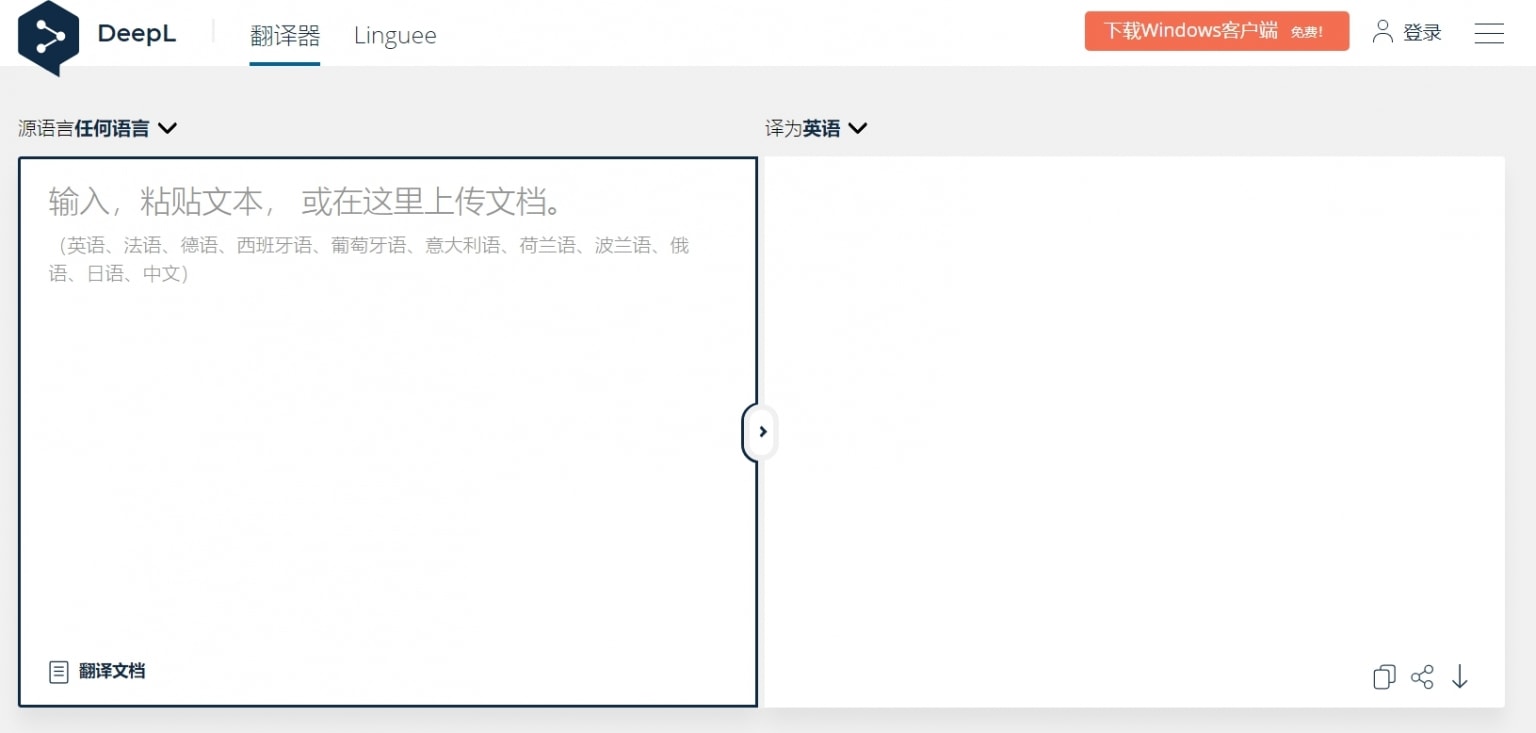Screen dimensions: 1536x733
Task: Click the download translation arrow icon
Action: click(1460, 677)
